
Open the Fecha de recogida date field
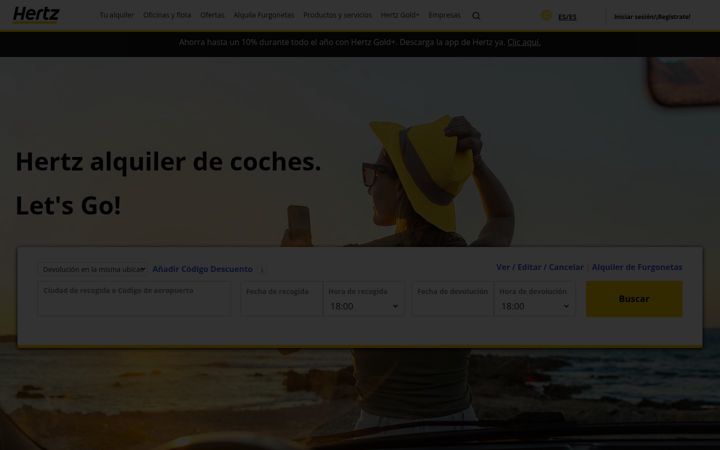click(282, 299)
